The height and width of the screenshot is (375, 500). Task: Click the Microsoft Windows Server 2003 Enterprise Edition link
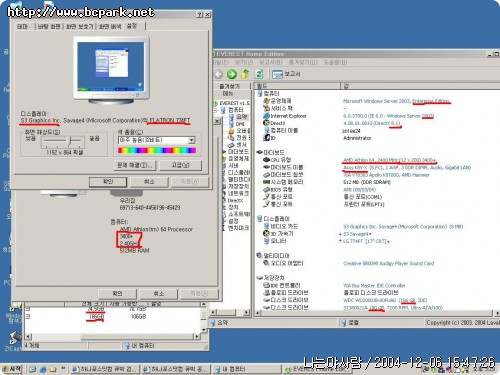396,101
